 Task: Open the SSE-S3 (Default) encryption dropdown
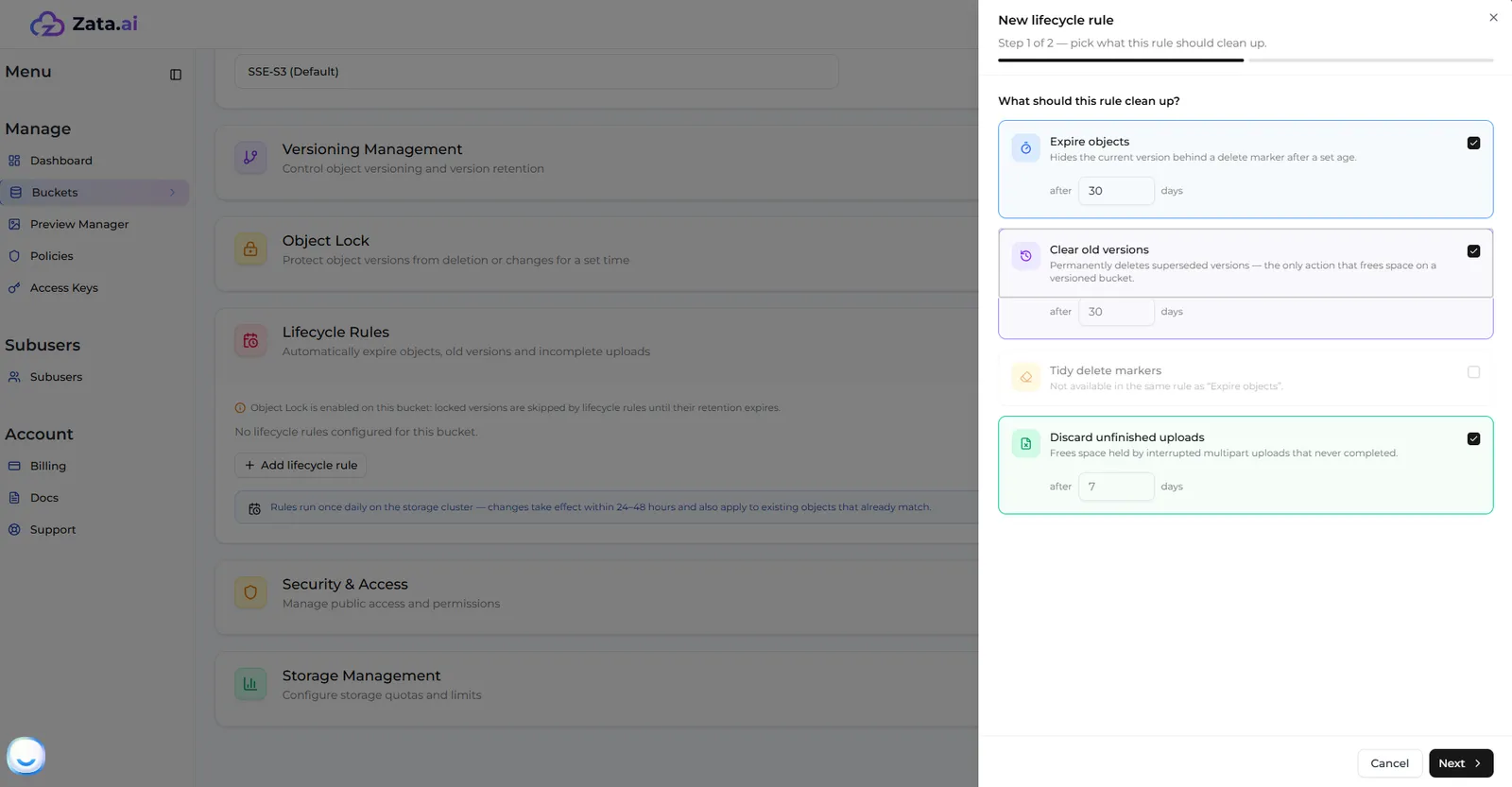tap(536, 72)
